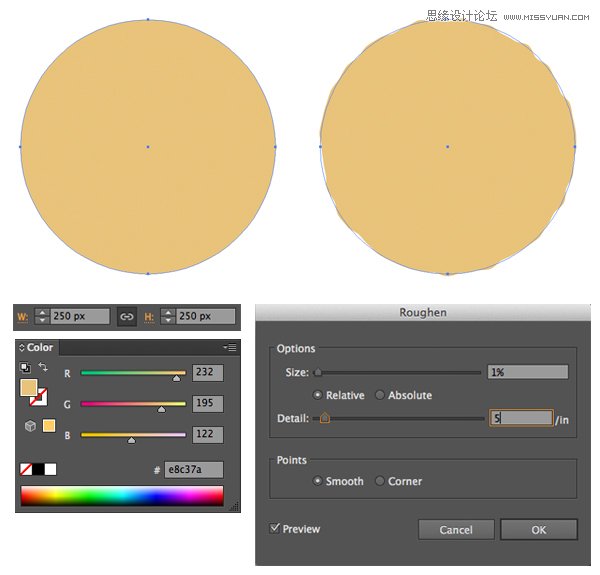Choose Corner points option
Screen dimensions: 600x575
[380, 481]
